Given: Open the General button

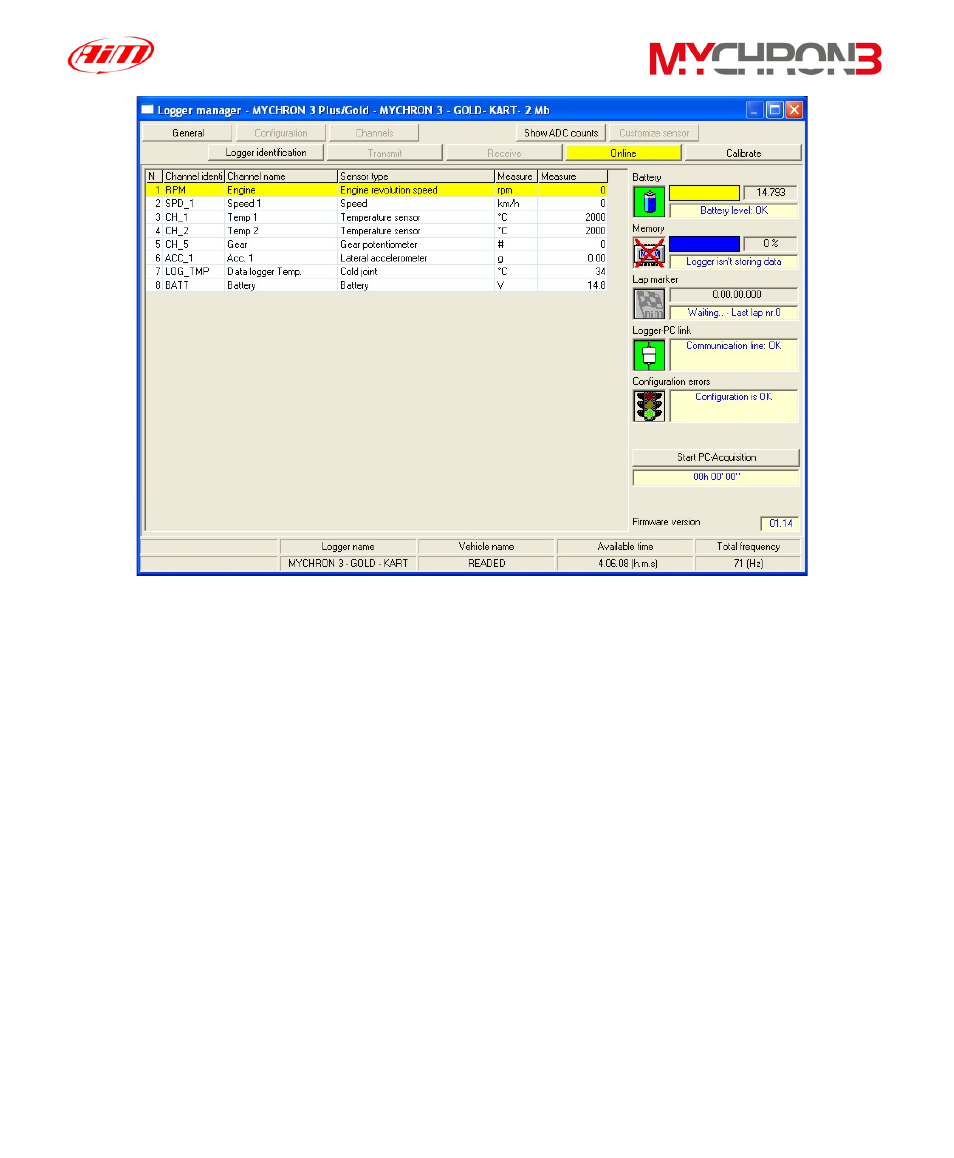Looking at the screenshot, I should coord(188,133).
